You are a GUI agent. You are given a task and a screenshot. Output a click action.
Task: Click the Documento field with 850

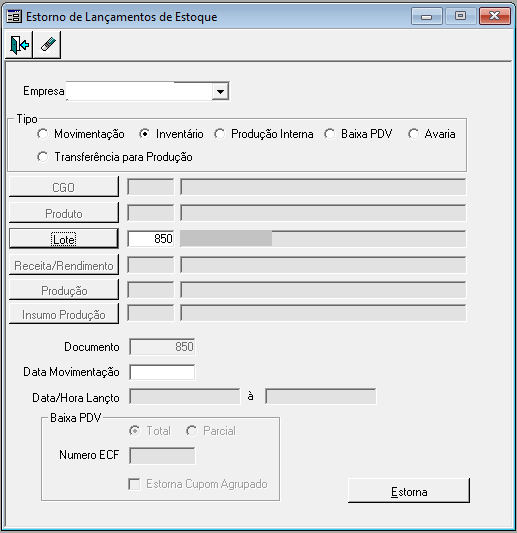[162, 347]
